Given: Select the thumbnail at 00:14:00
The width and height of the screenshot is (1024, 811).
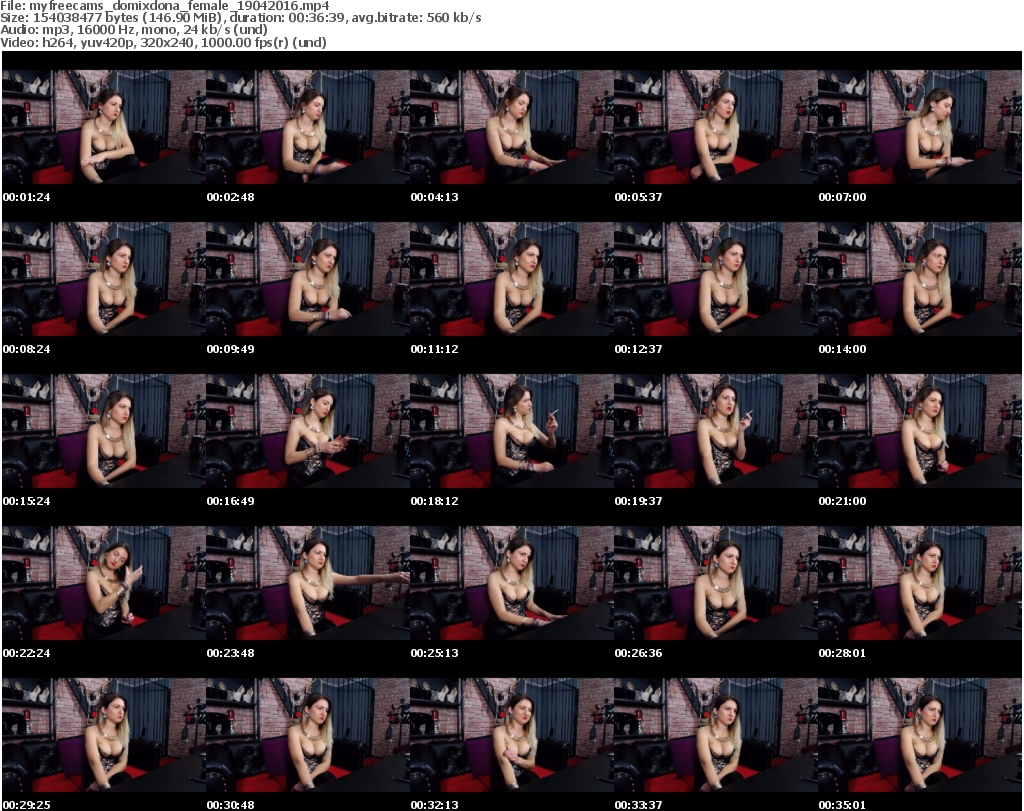Looking at the screenshot, I should point(920,279).
